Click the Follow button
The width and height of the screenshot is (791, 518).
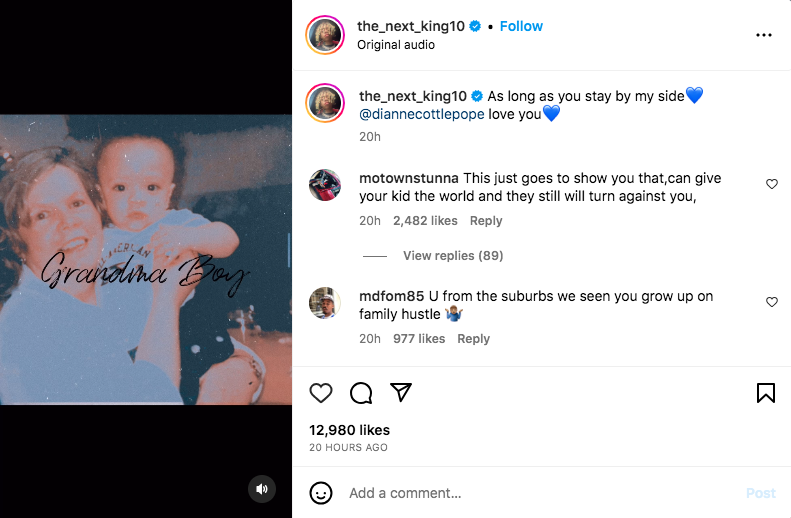coord(521,26)
